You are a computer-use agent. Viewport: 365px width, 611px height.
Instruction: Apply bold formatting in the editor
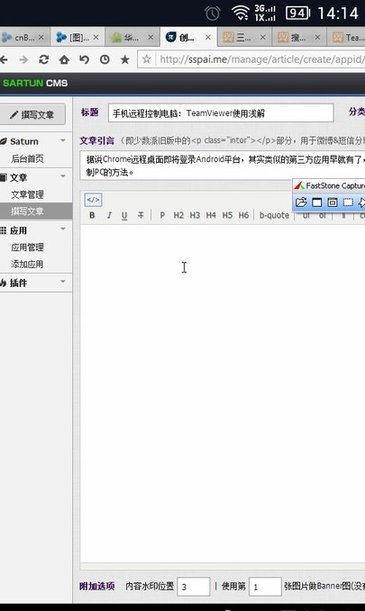coord(92,215)
